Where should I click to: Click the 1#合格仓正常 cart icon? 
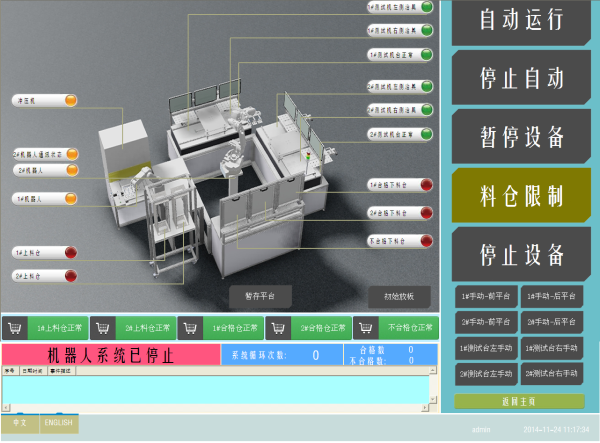[x=192, y=328]
